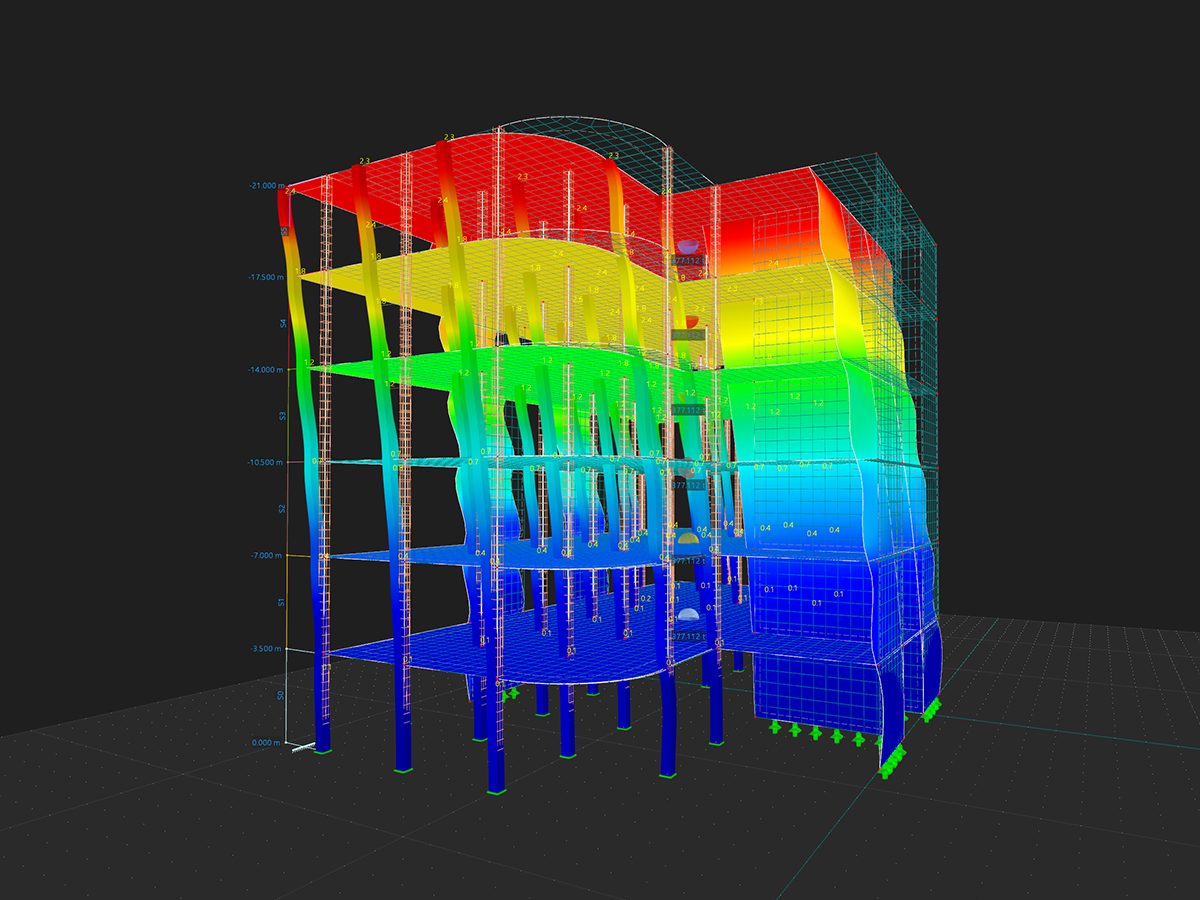Select the yellow hemisphere load symbol mid-model
1200x900 pixels.
pyautogui.click(x=688, y=537)
